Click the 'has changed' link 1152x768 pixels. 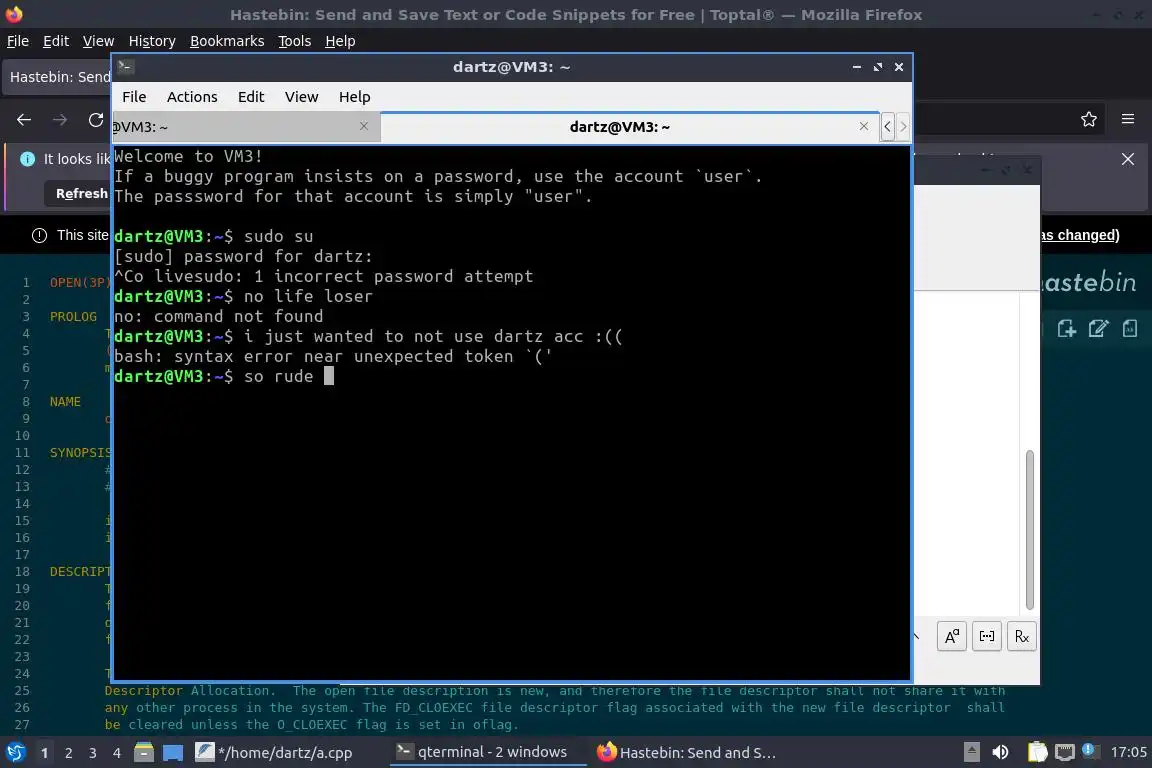(1079, 235)
